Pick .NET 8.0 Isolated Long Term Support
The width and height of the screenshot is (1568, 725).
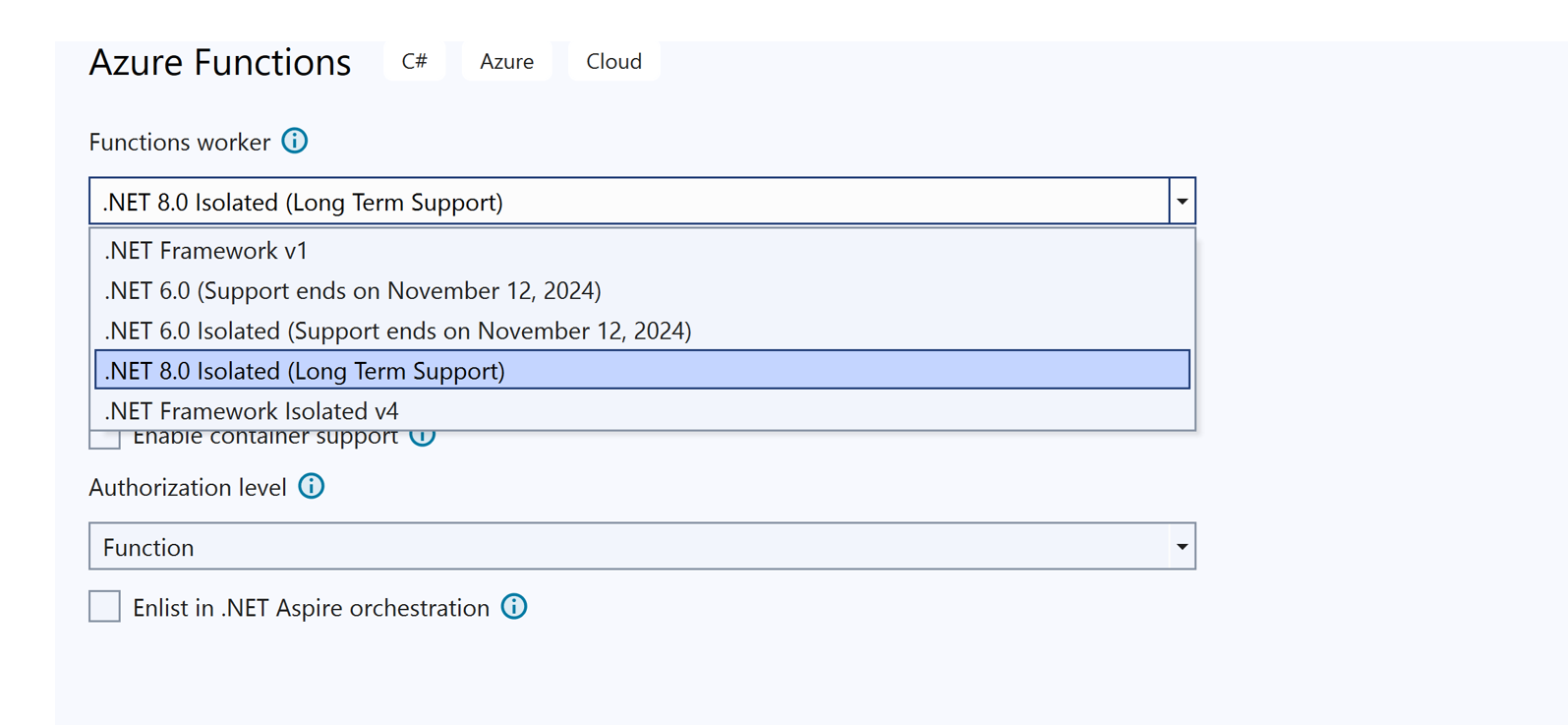point(642,370)
